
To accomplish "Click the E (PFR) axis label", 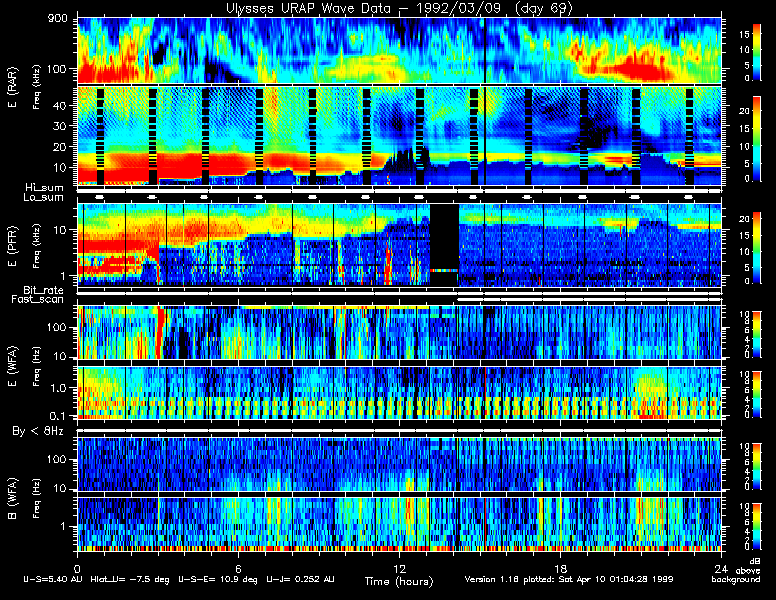I will coord(12,246).
